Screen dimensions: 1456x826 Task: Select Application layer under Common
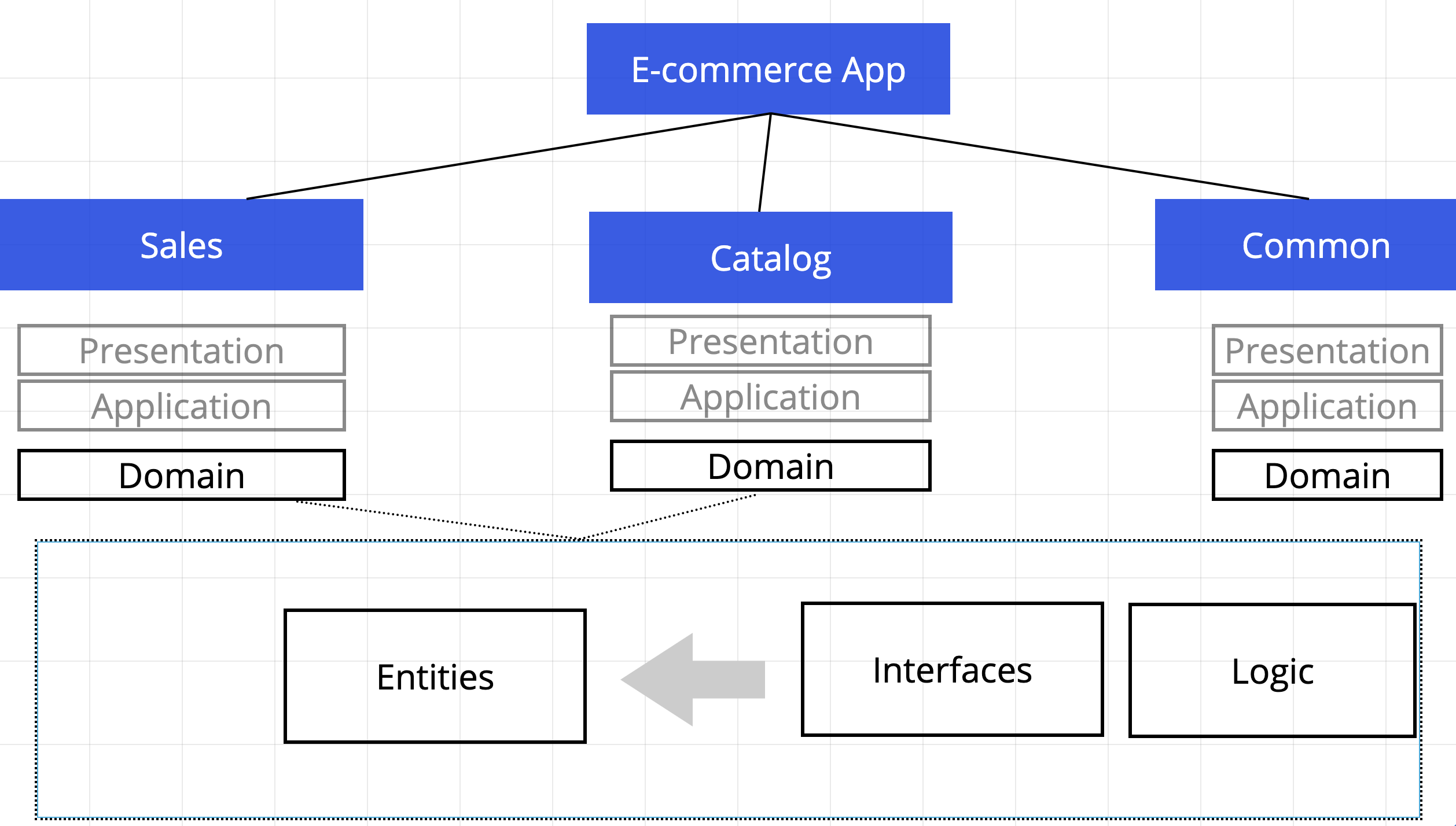tap(1327, 405)
